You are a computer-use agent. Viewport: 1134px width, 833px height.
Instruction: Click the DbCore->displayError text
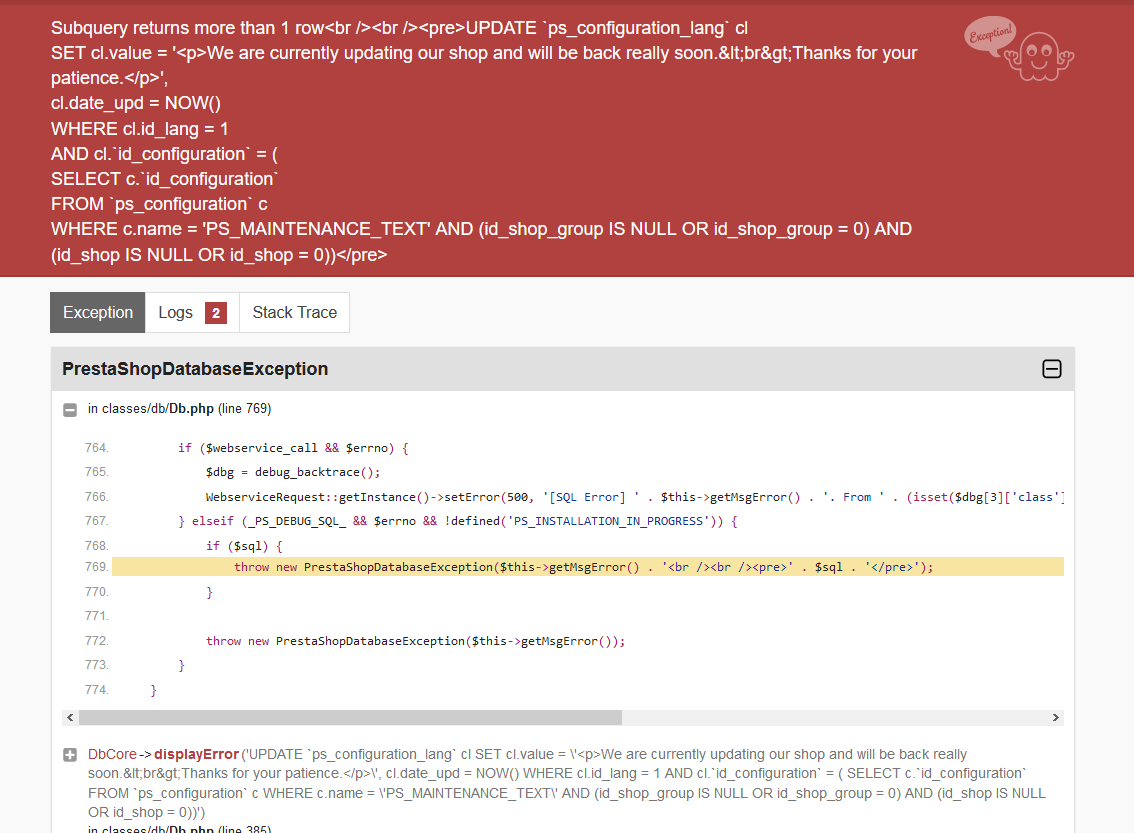coord(163,754)
